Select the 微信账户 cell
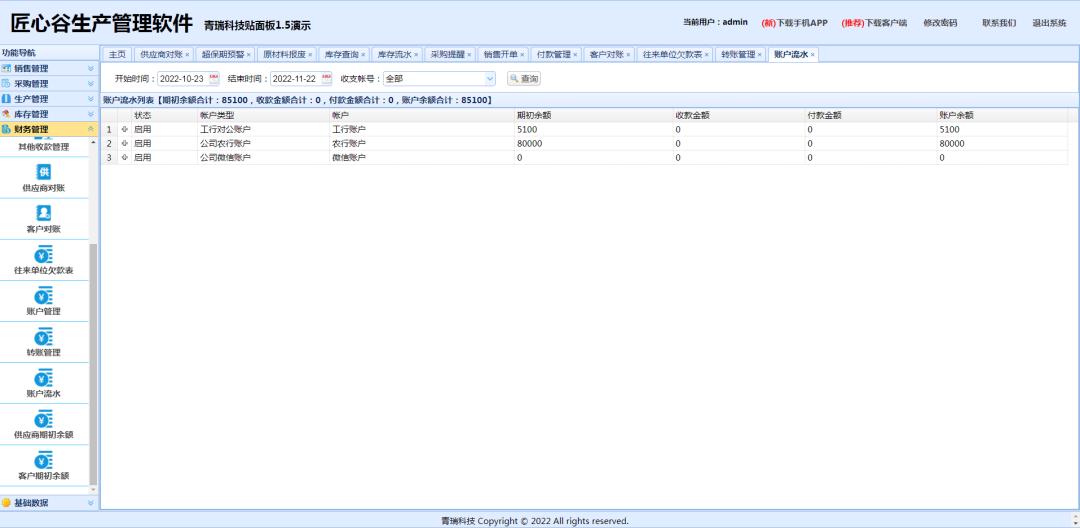The image size is (1080, 528). coord(422,158)
